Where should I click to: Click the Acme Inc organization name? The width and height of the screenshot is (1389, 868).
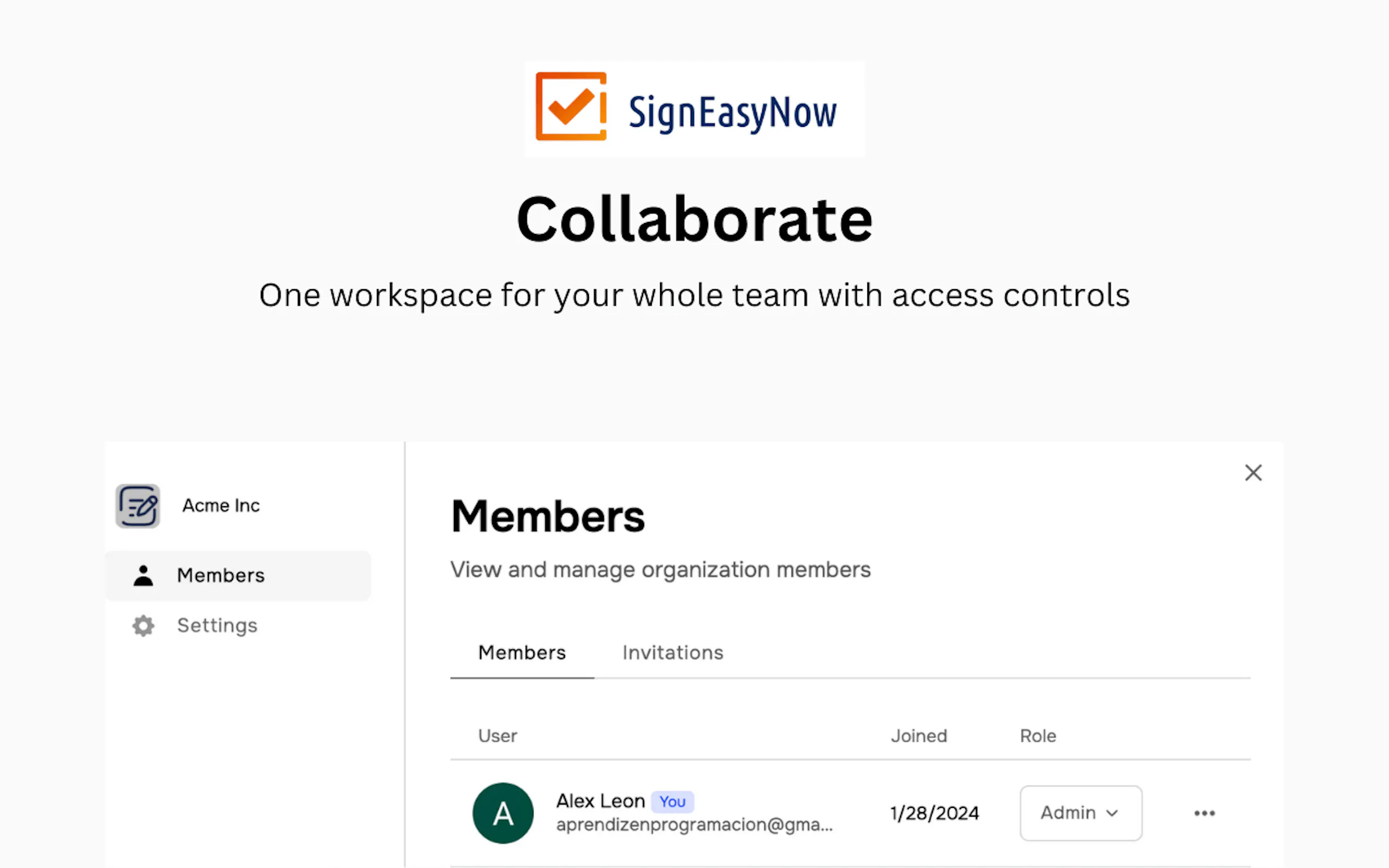tap(221, 506)
